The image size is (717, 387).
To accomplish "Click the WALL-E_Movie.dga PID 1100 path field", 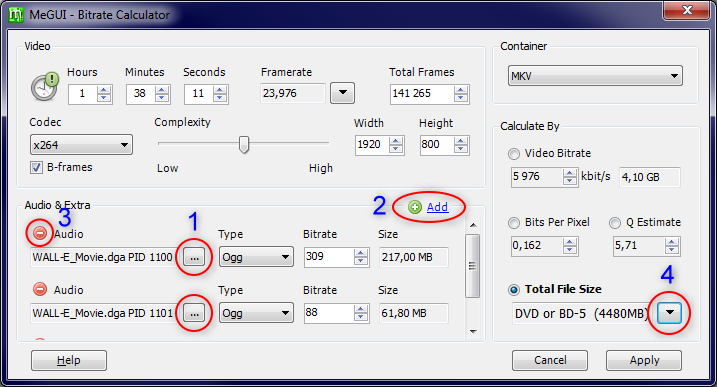I will tap(105, 257).
